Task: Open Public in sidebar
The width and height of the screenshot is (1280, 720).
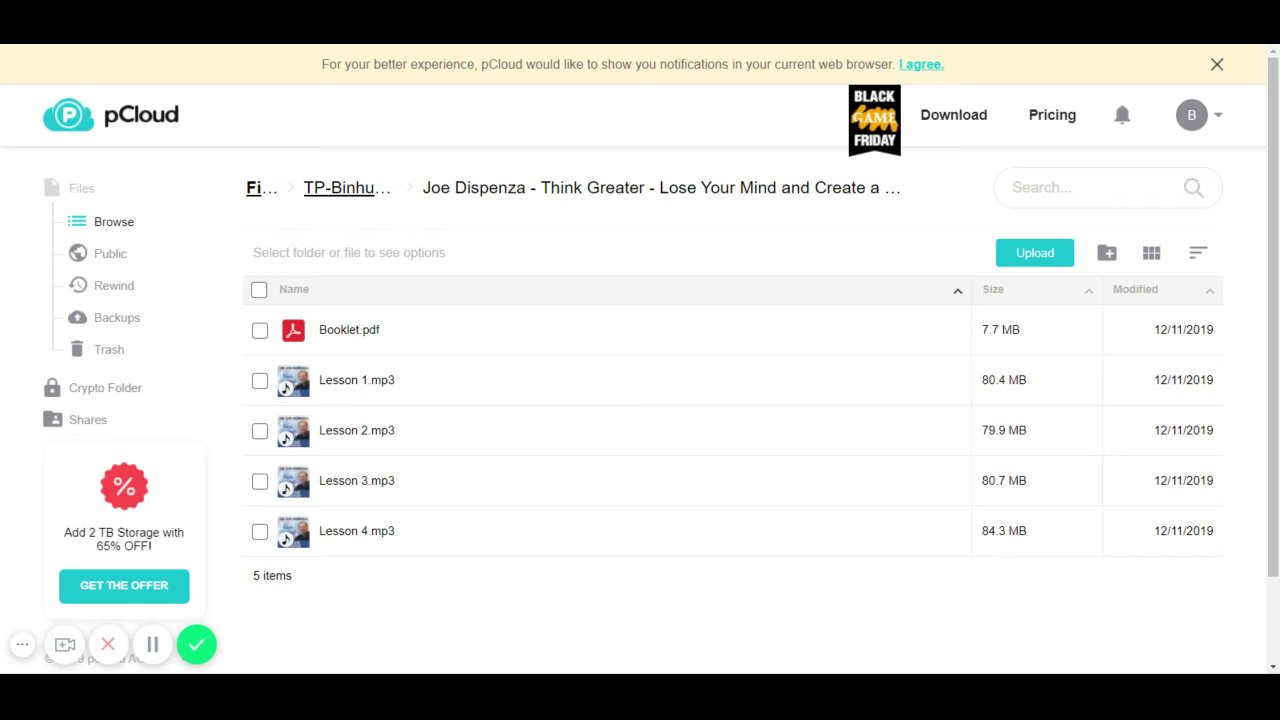Action: coord(98,254)
